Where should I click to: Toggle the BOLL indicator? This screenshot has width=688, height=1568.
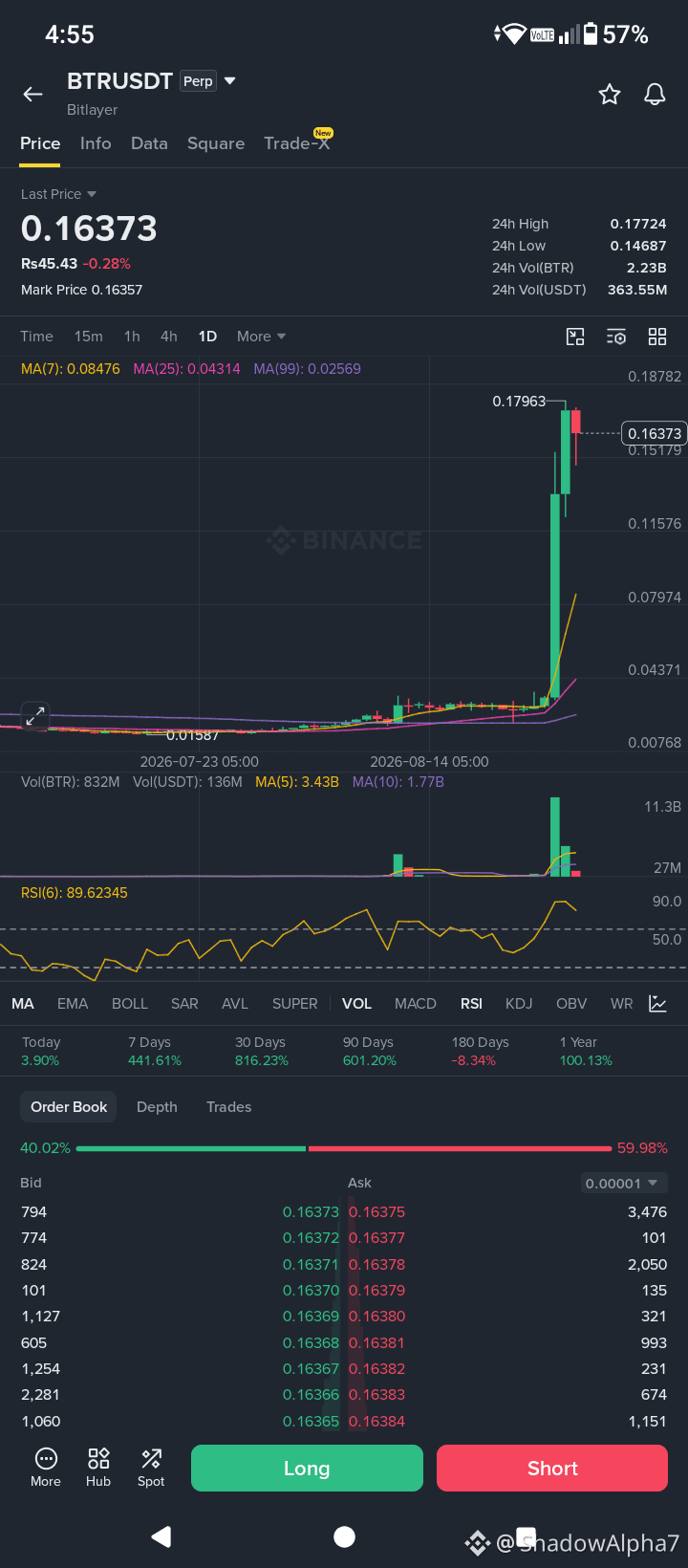(130, 1004)
